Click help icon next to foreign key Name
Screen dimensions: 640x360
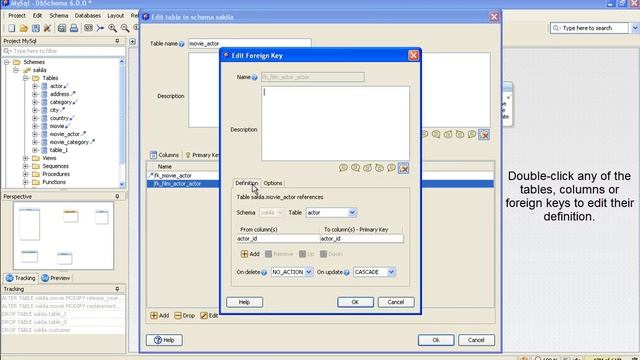tap(254, 77)
